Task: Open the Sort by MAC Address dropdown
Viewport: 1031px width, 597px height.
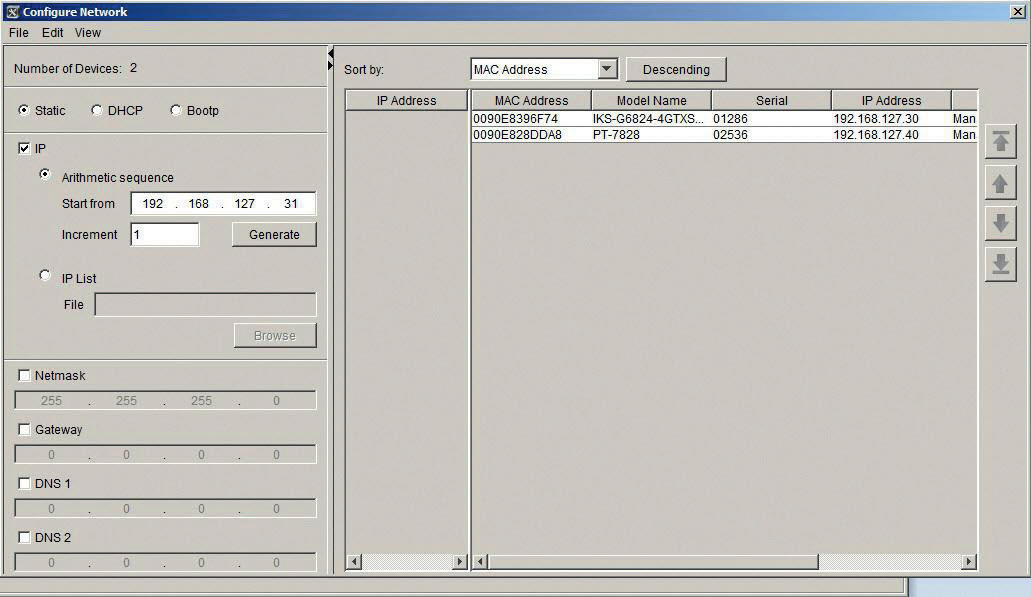Action: [607, 69]
